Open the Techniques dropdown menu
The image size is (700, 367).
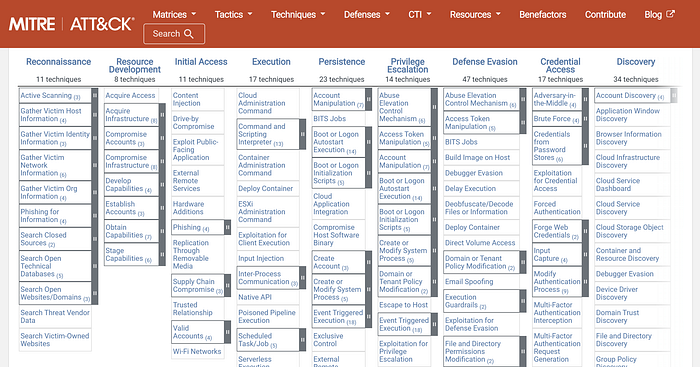pos(298,14)
